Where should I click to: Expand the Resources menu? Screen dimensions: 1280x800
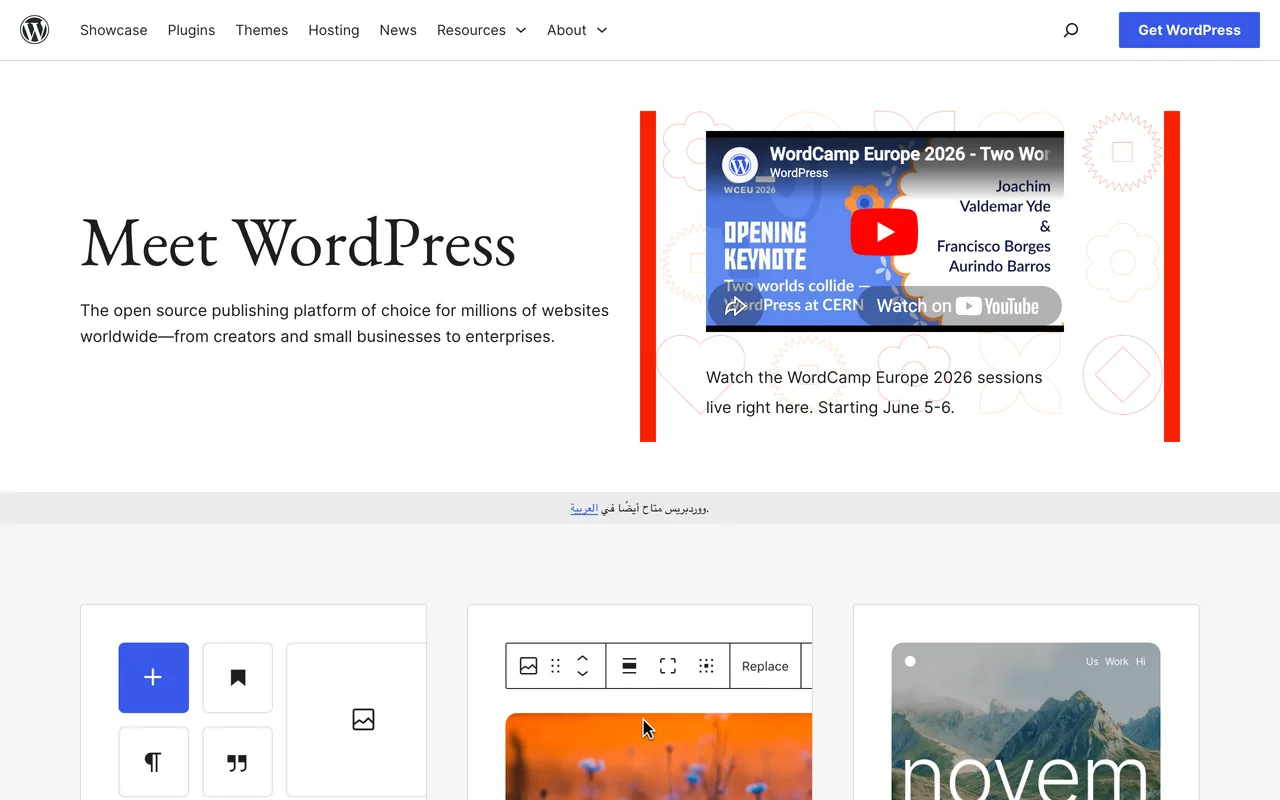pyautogui.click(x=481, y=30)
